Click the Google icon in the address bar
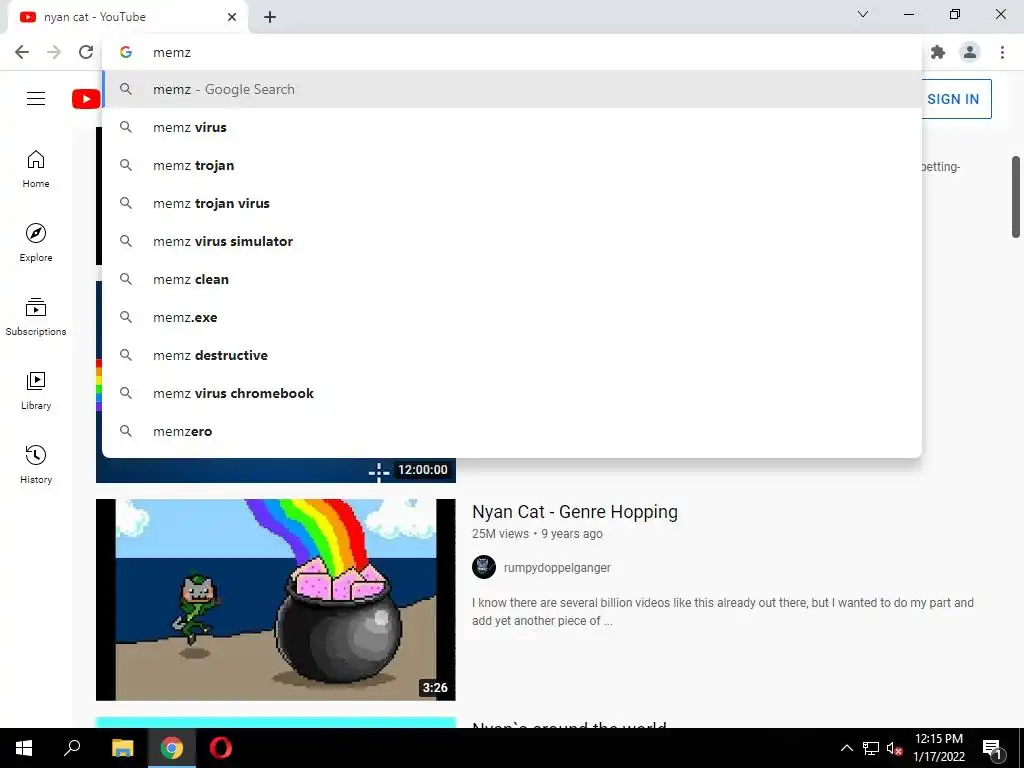Image resolution: width=1024 pixels, height=768 pixels. click(126, 52)
